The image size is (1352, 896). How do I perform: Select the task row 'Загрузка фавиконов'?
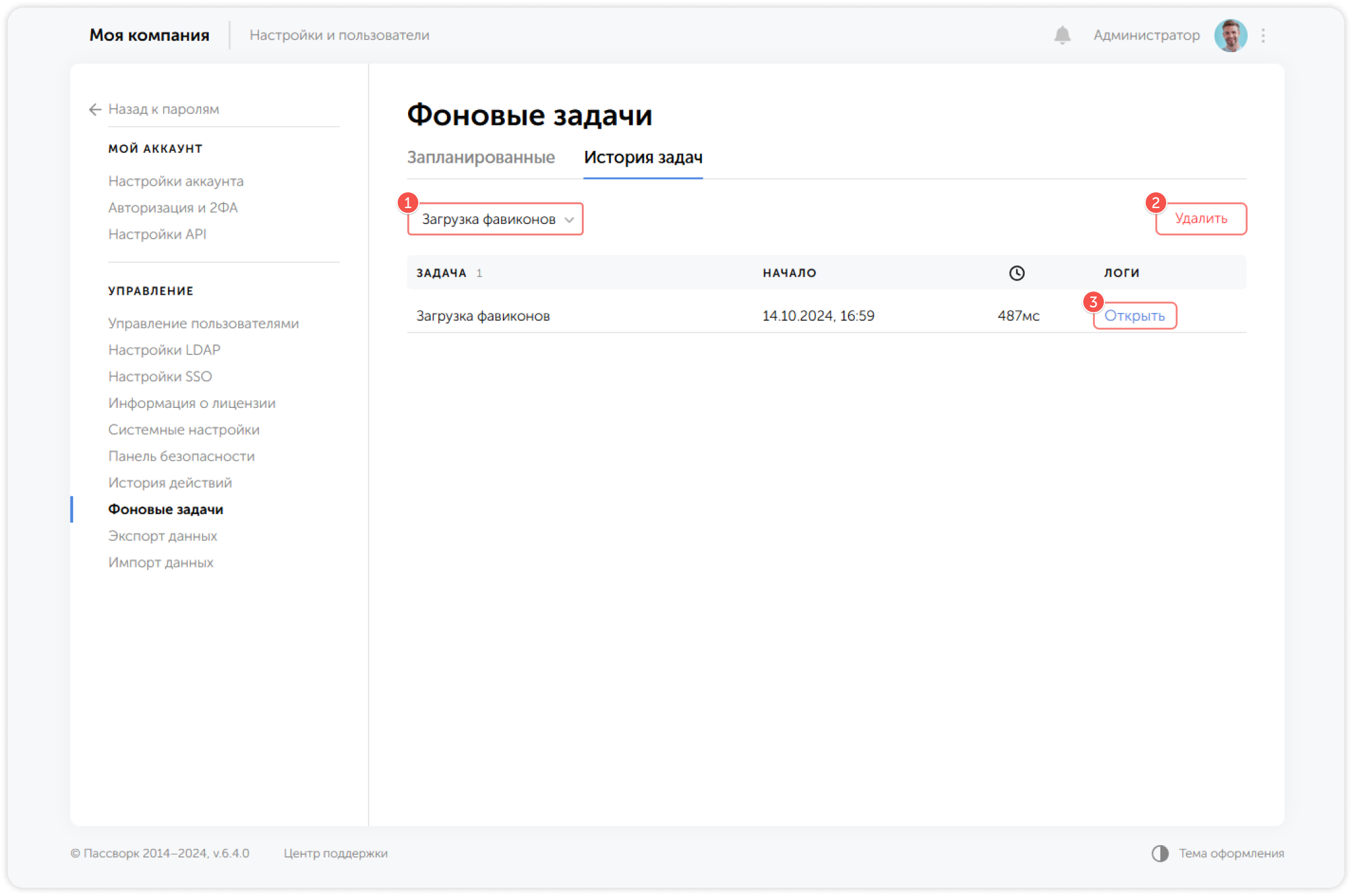482,315
